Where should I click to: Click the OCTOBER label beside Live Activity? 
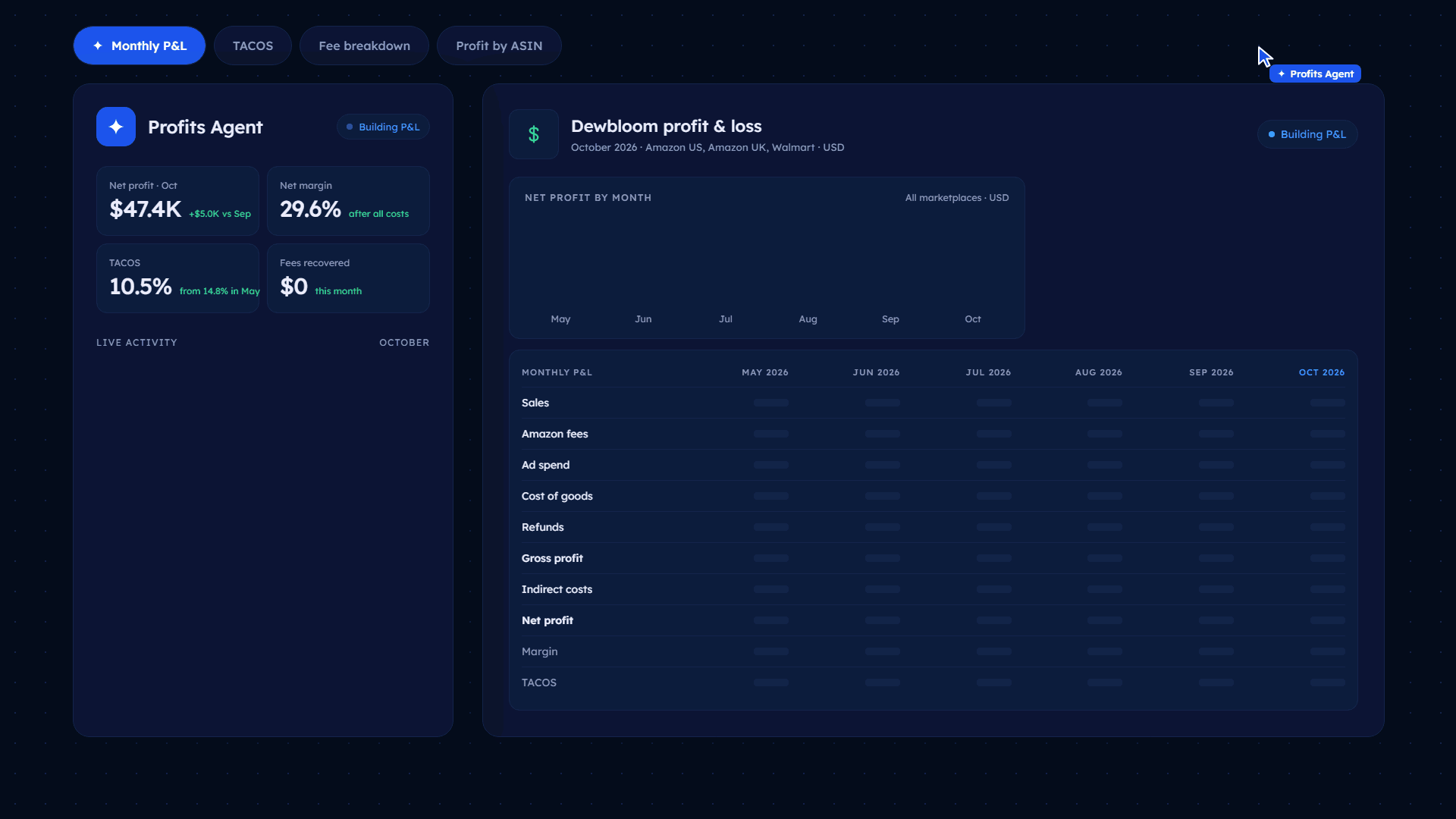pyautogui.click(x=404, y=343)
